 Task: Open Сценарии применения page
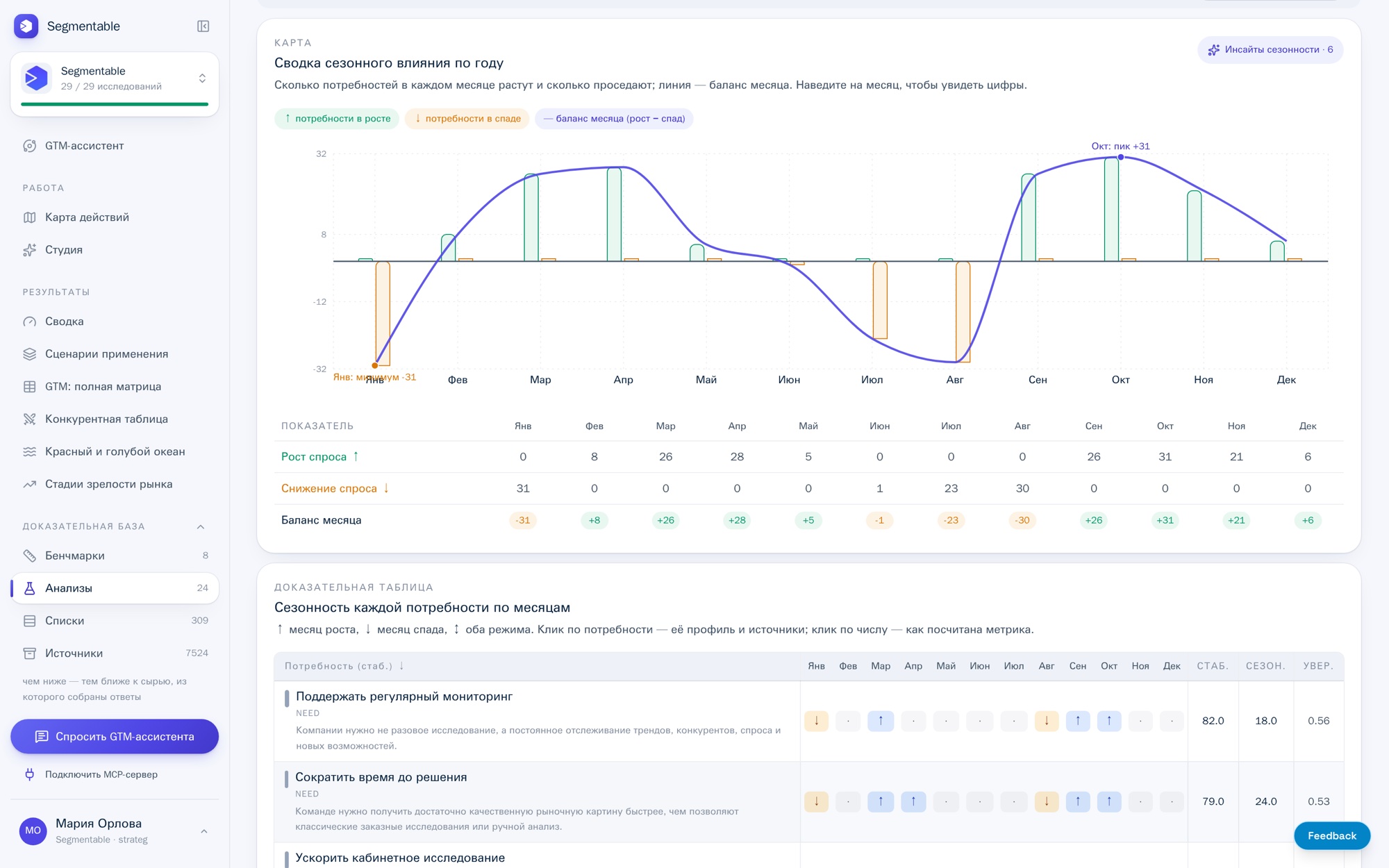coord(115,354)
